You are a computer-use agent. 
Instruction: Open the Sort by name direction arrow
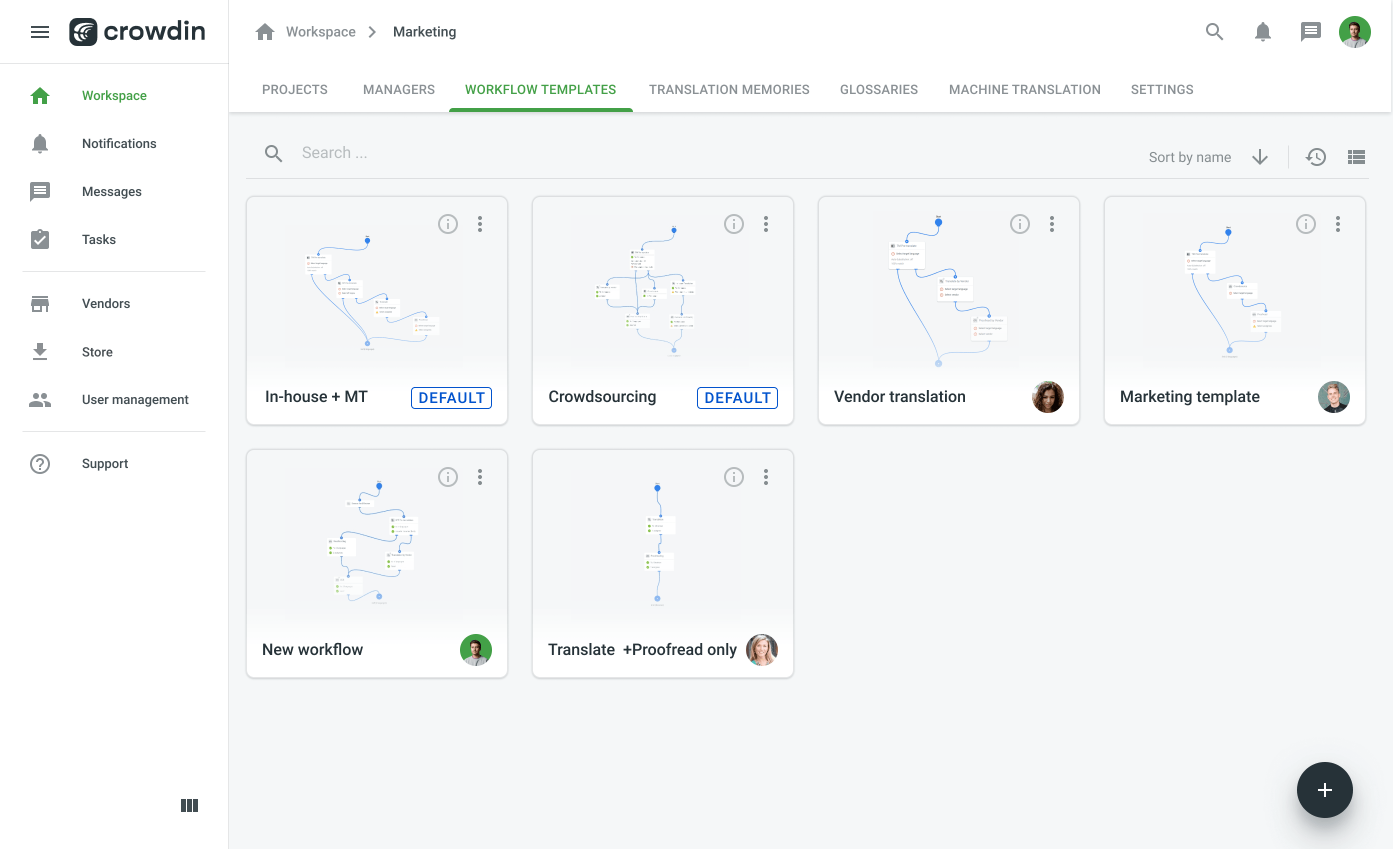1260,157
